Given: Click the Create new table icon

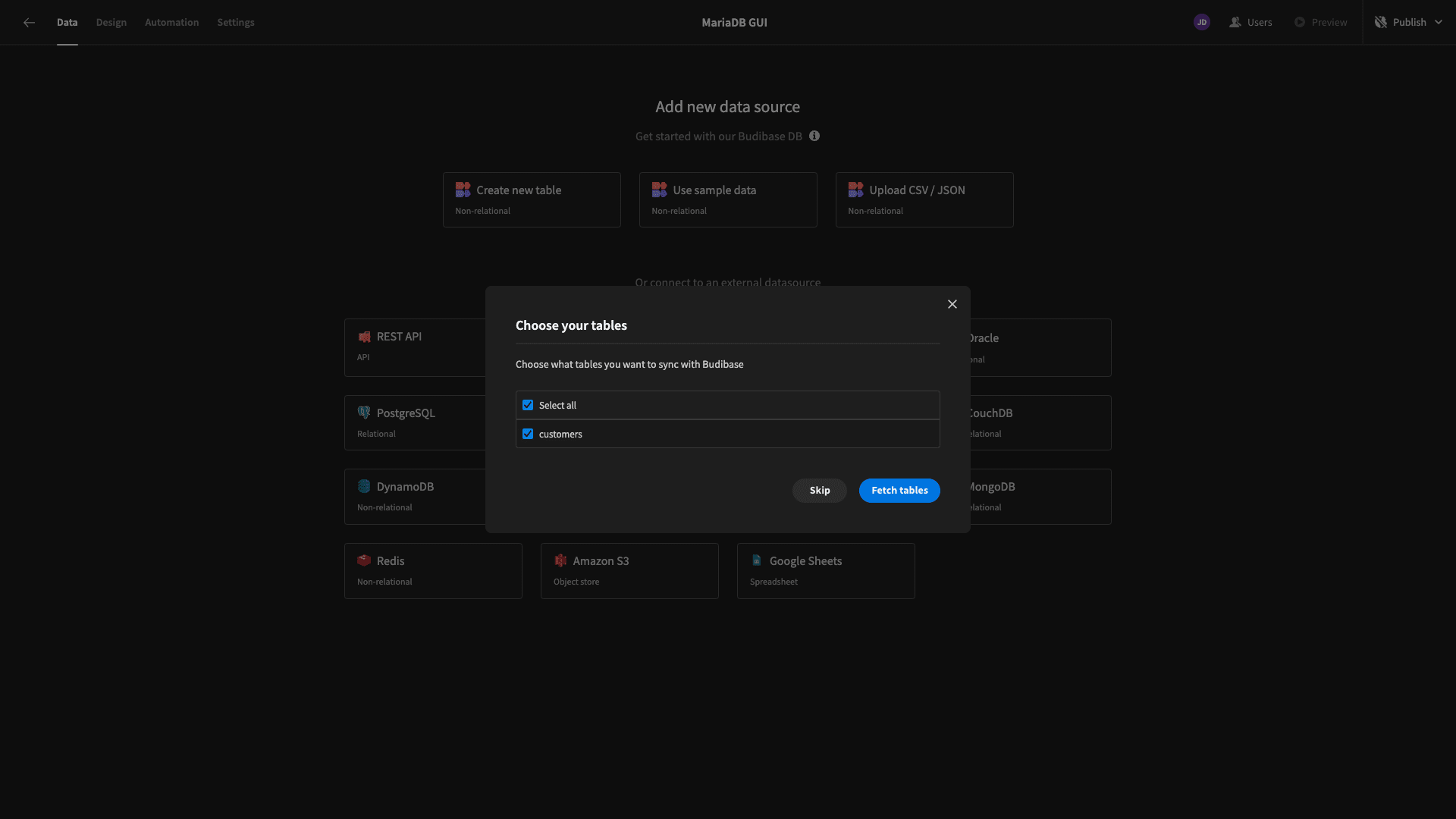Looking at the screenshot, I should point(463,190).
